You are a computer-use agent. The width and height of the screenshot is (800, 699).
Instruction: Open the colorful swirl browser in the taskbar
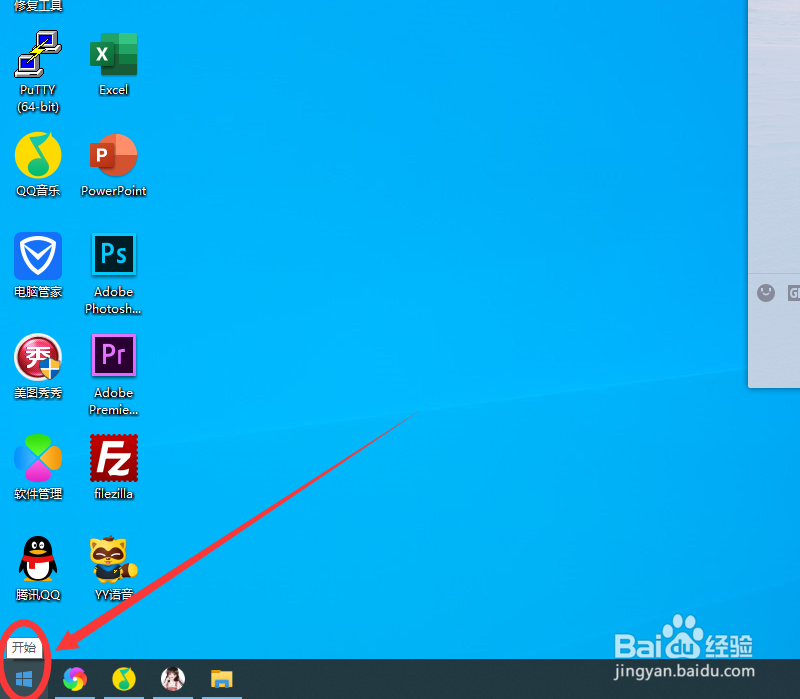click(74, 679)
